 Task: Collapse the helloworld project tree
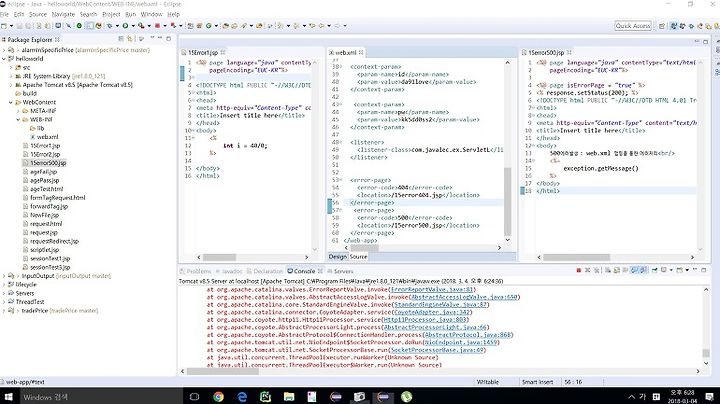[5, 59]
